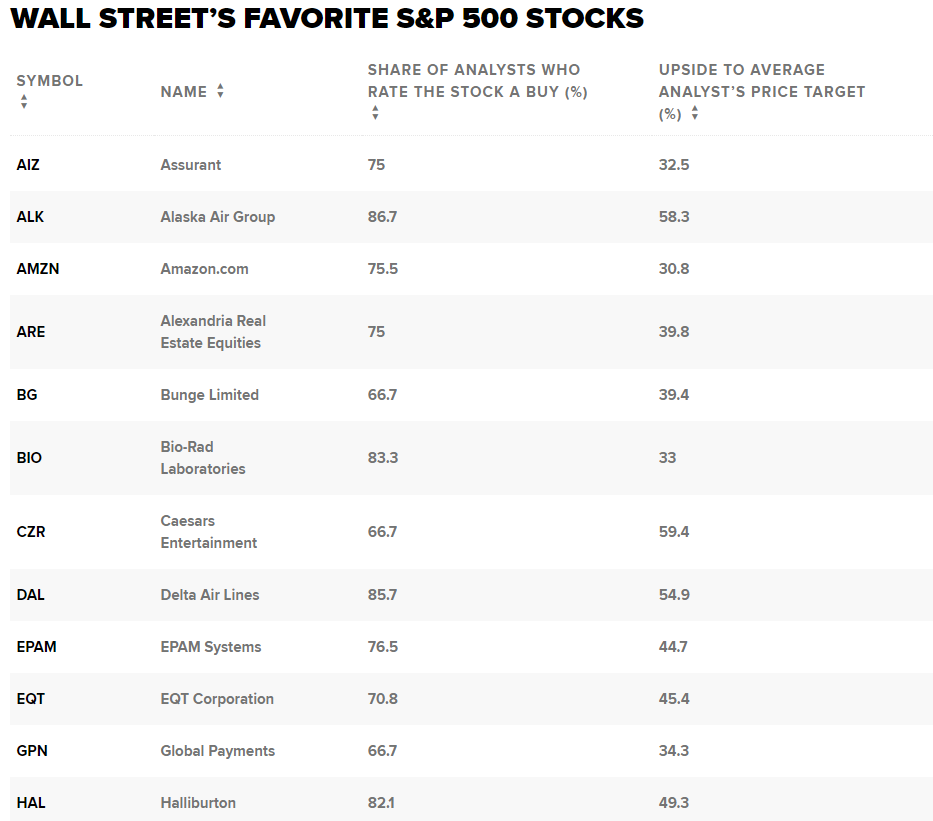Click sort arrows beside Upside price target (%)
Screen dimensions: 933x821
(694, 113)
